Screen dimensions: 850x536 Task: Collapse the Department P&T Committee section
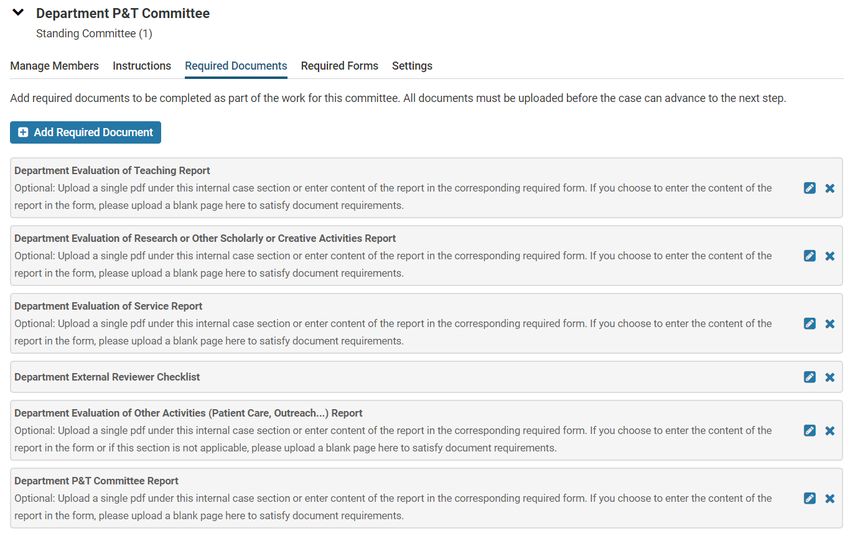[18, 12]
